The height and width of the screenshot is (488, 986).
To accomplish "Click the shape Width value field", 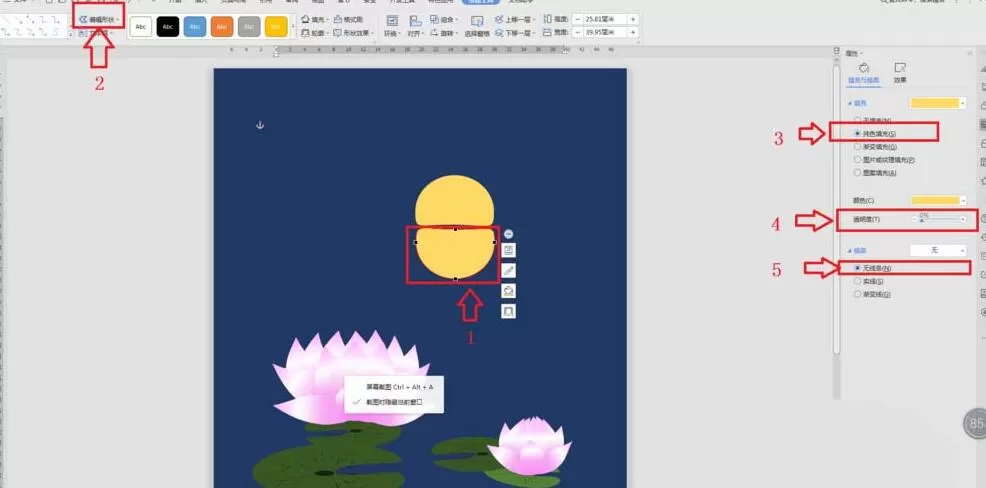I will pyautogui.click(x=604, y=33).
